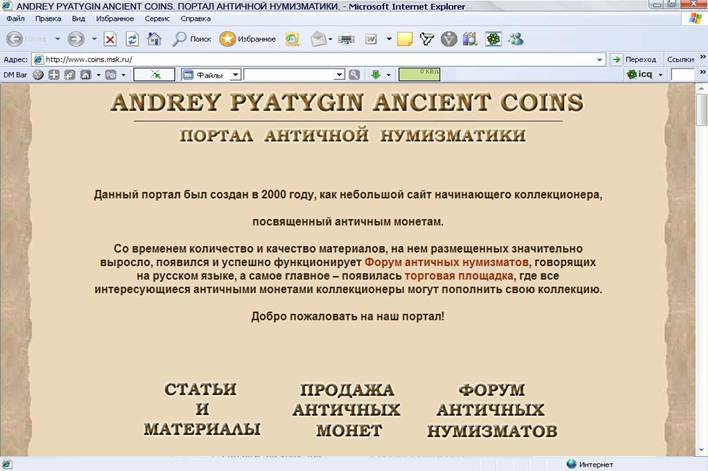Go to the Home page icon

point(154,39)
